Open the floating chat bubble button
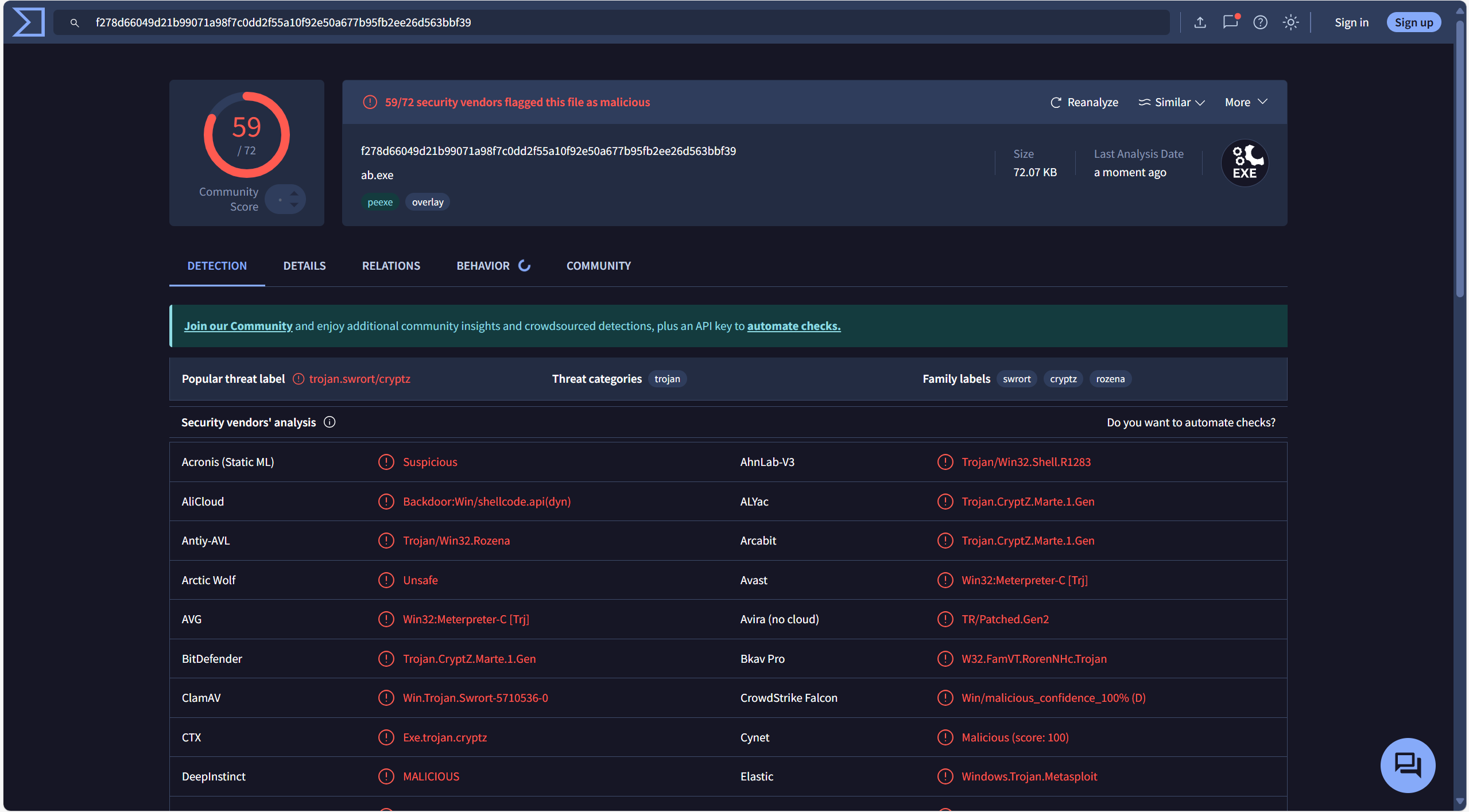Image resolution: width=1469 pixels, height=812 pixels. [1407, 765]
